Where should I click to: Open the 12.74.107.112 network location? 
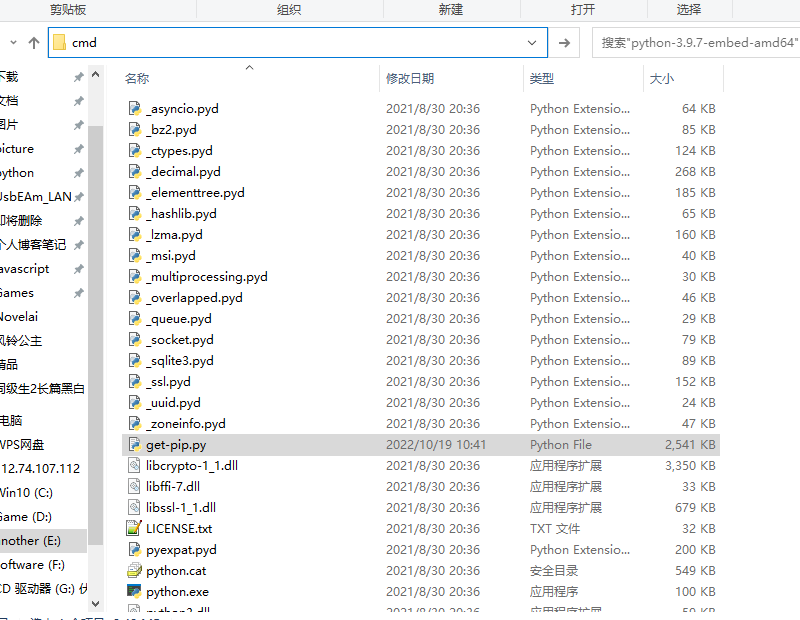pos(41,468)
